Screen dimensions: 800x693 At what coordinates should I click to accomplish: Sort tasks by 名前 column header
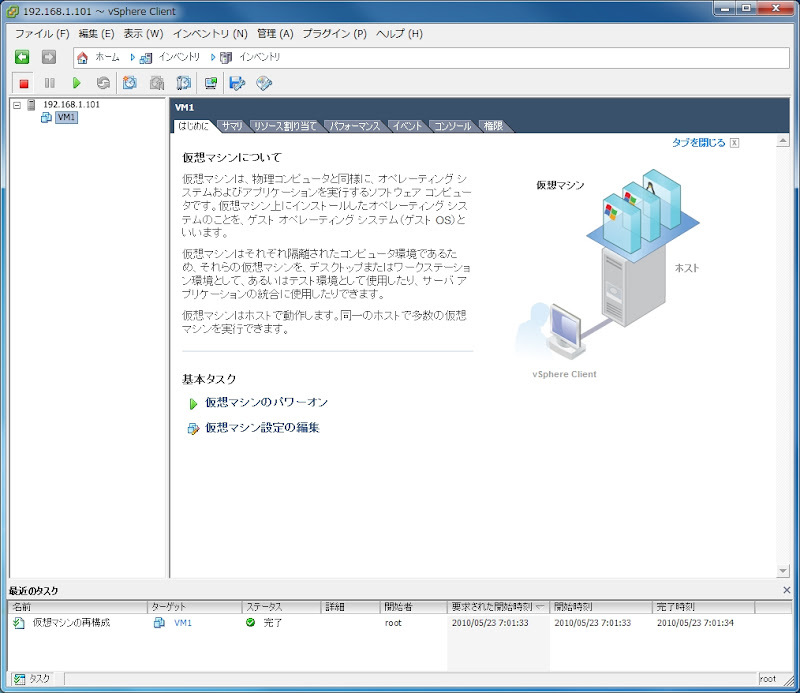point(78,607)
